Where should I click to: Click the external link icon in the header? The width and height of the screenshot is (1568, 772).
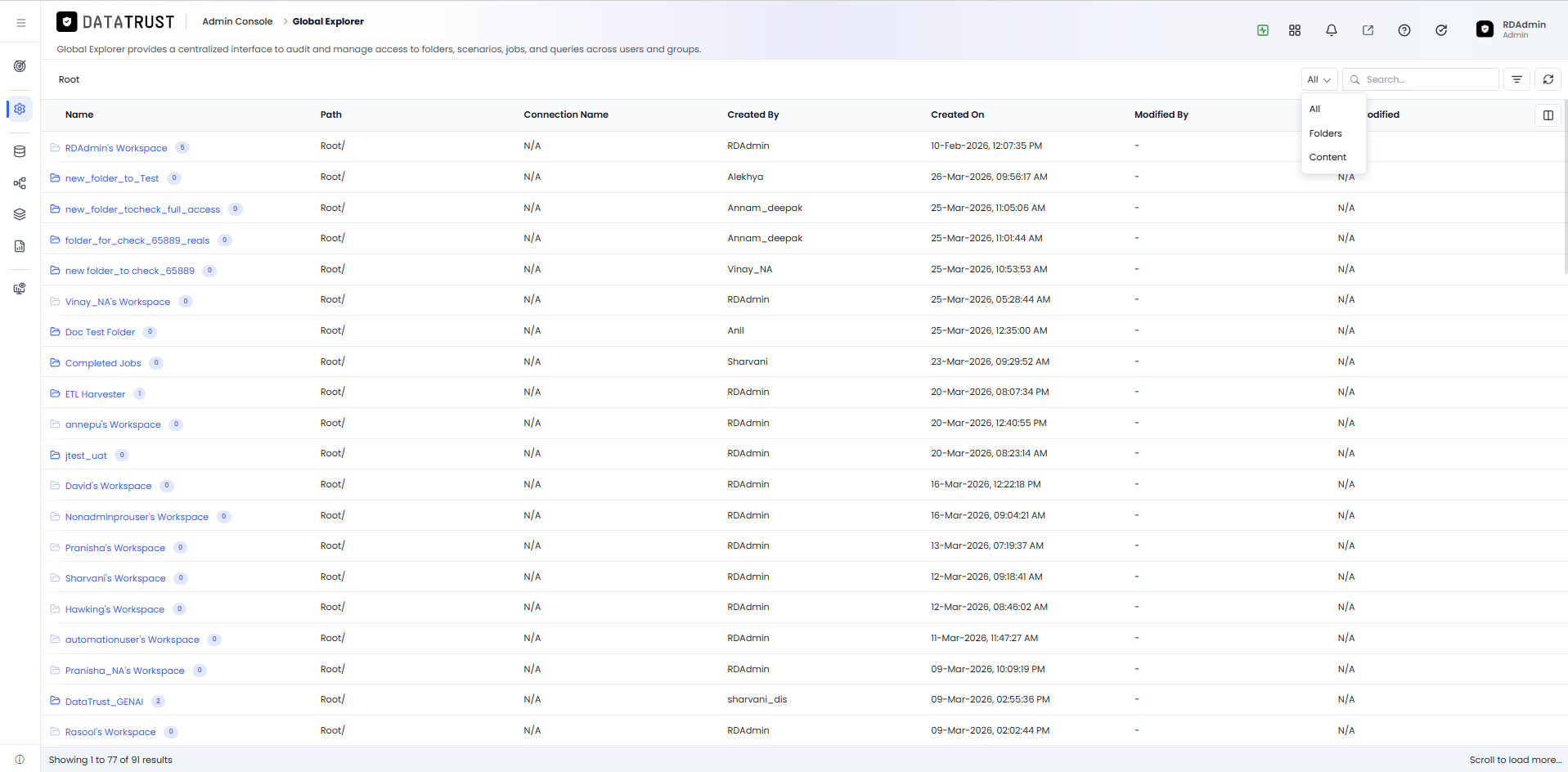coord(1368,30)
